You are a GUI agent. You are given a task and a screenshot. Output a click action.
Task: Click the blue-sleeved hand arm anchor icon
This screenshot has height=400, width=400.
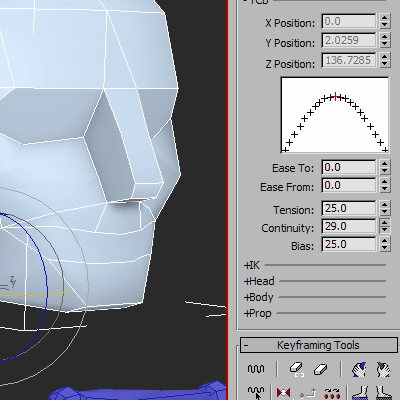coord(359,369)
